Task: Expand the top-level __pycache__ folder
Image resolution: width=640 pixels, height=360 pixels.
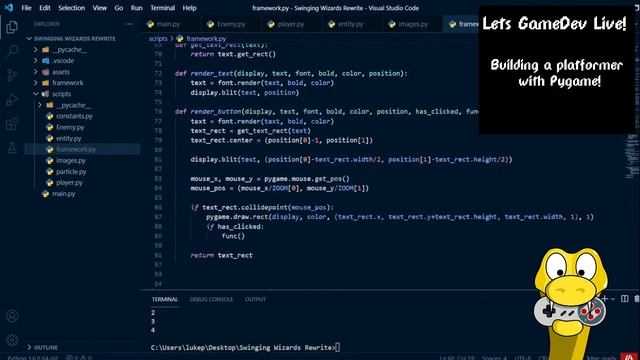Action: coord(36,49)
